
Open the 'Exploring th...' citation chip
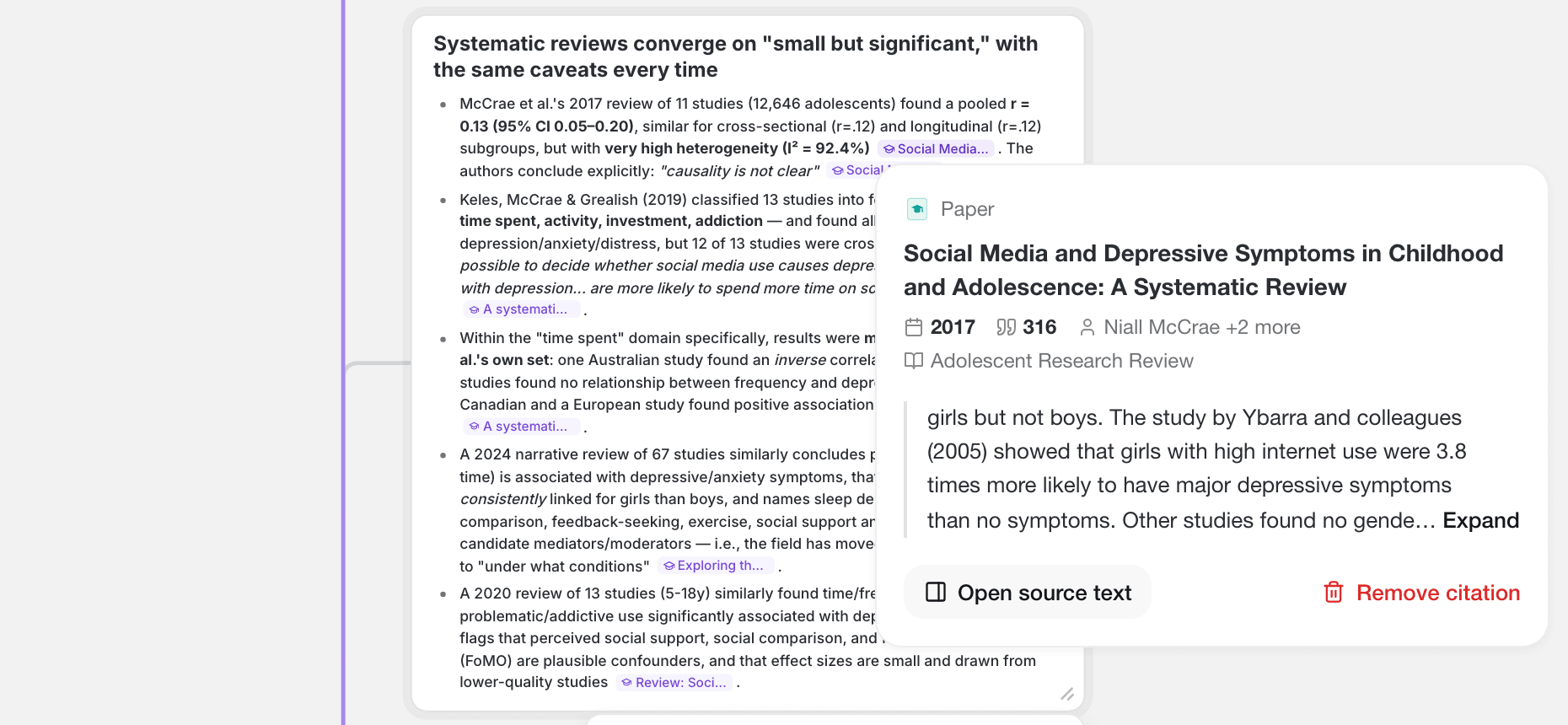pyautogui.click(x=715, y=566)
